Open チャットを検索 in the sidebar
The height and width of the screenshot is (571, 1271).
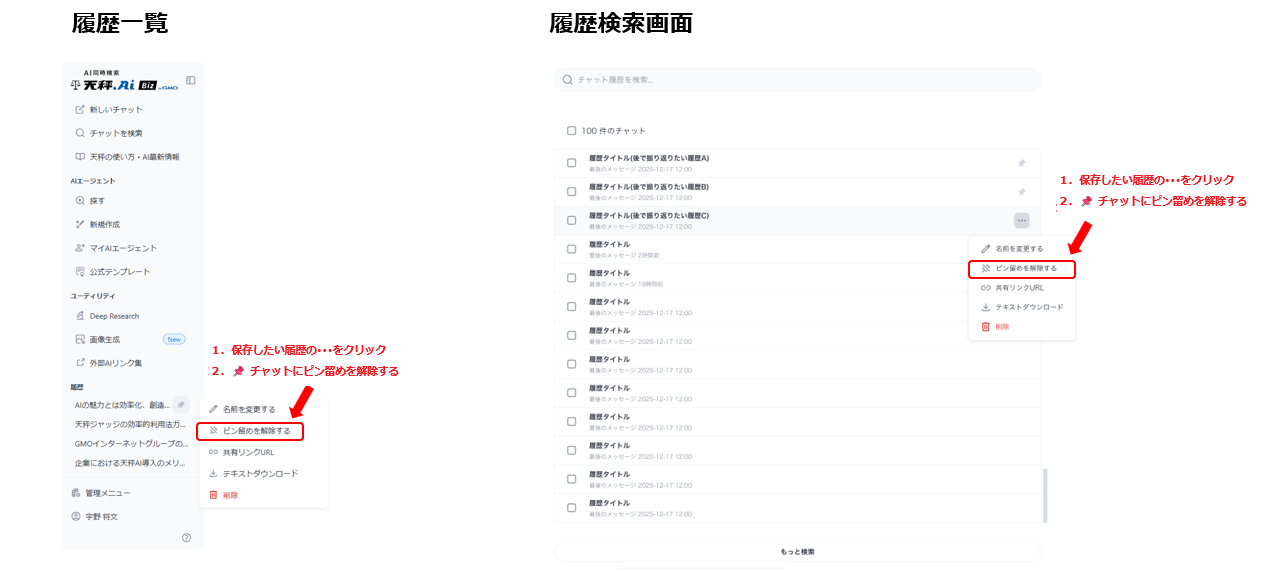point(109,133)
